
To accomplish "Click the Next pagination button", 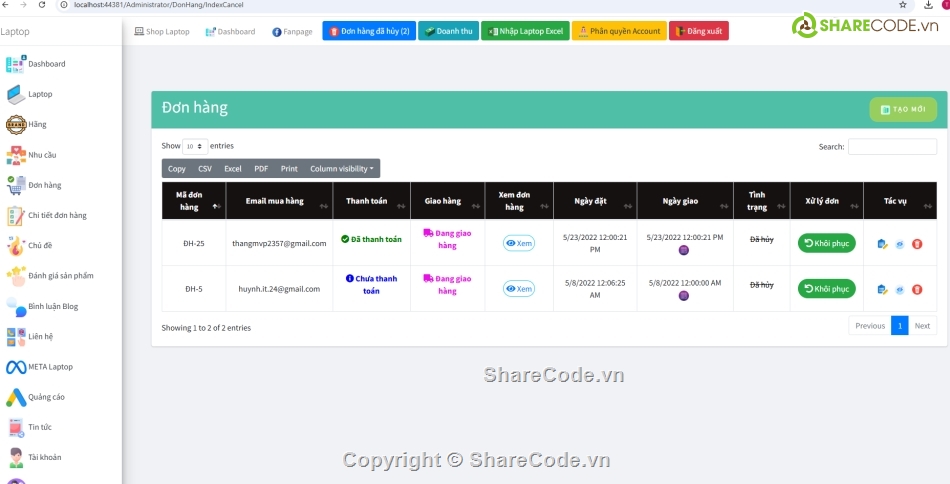I will 922,325.
